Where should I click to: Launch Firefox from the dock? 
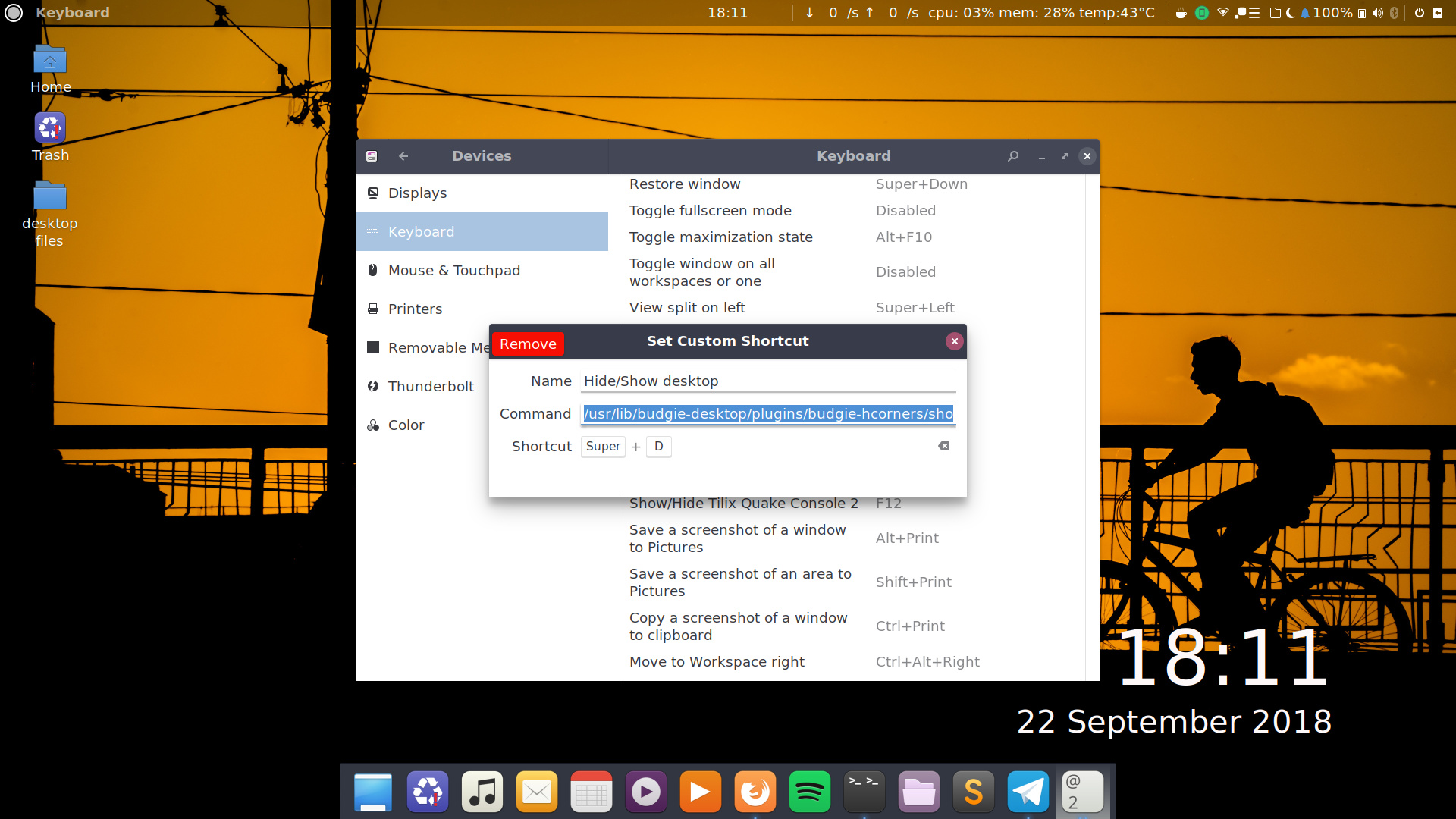tap(755, 791)
